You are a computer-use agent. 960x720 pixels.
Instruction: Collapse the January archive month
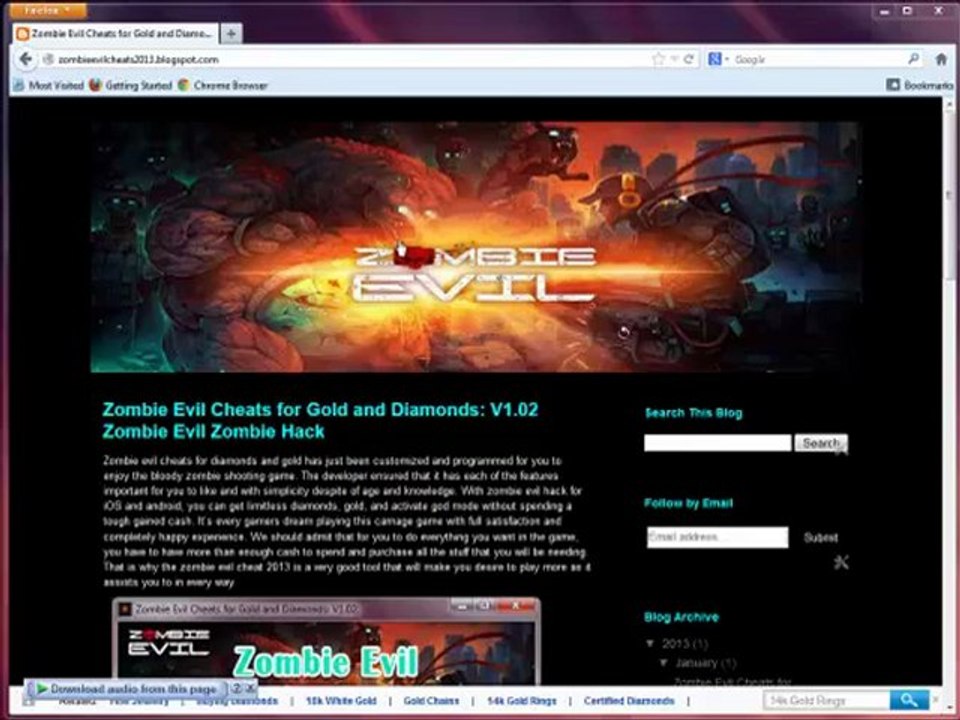coord(664,663)
